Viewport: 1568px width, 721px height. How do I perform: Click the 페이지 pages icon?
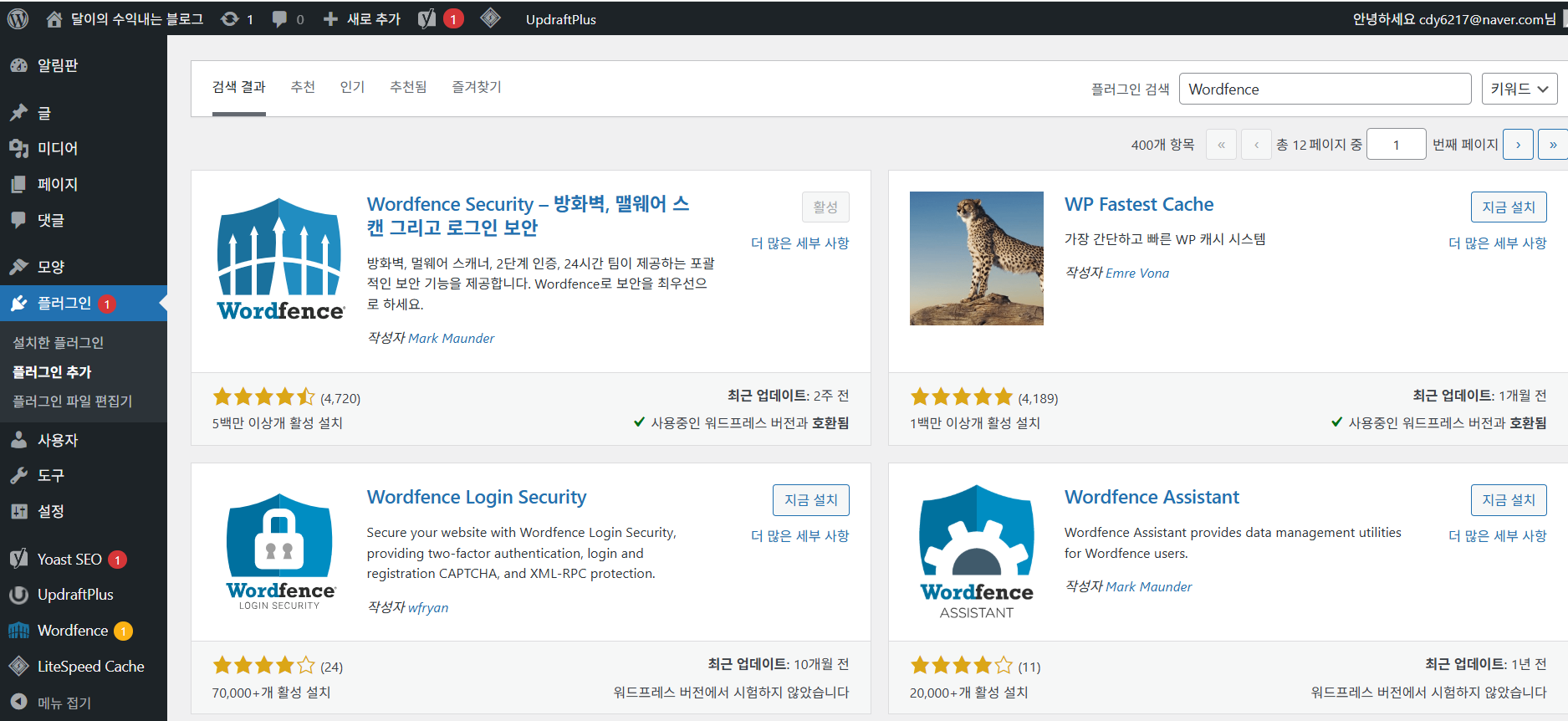coord(18,184)
